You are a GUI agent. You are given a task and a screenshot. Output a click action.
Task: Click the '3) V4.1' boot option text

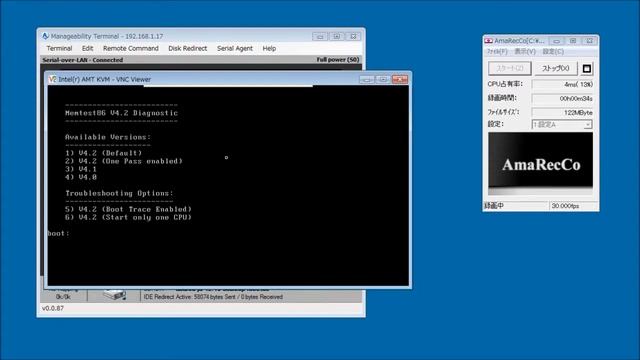81,169
